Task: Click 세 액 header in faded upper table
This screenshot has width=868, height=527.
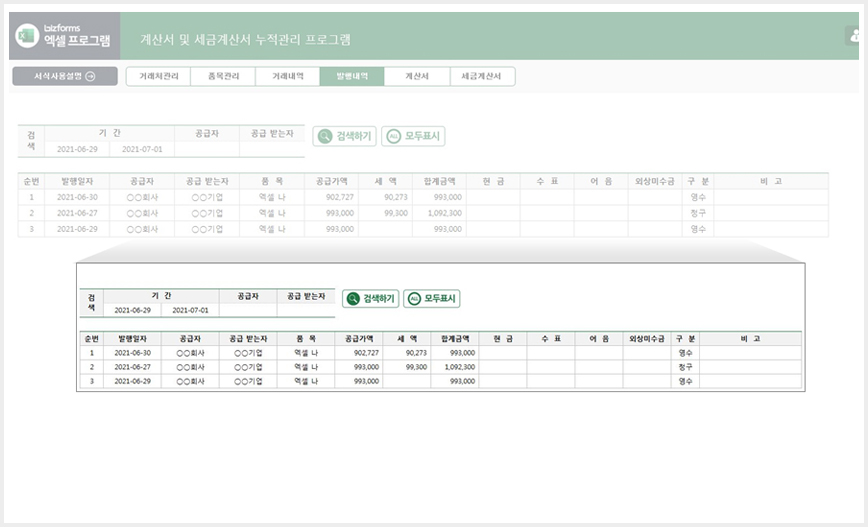Action: click(x=385, y=182)
